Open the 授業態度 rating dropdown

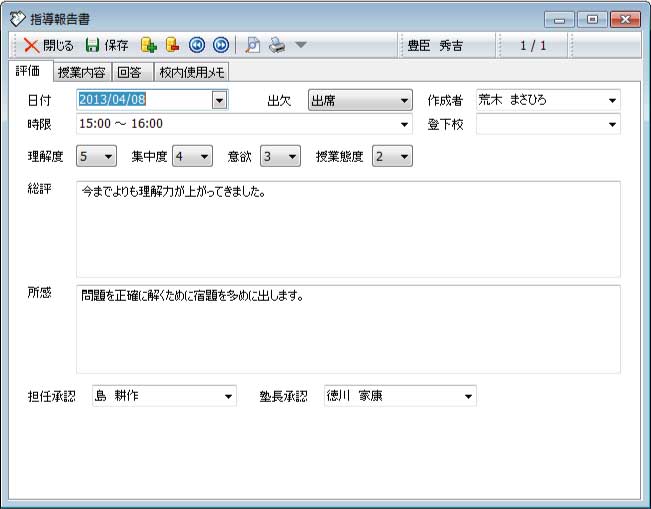pos(392,156)
